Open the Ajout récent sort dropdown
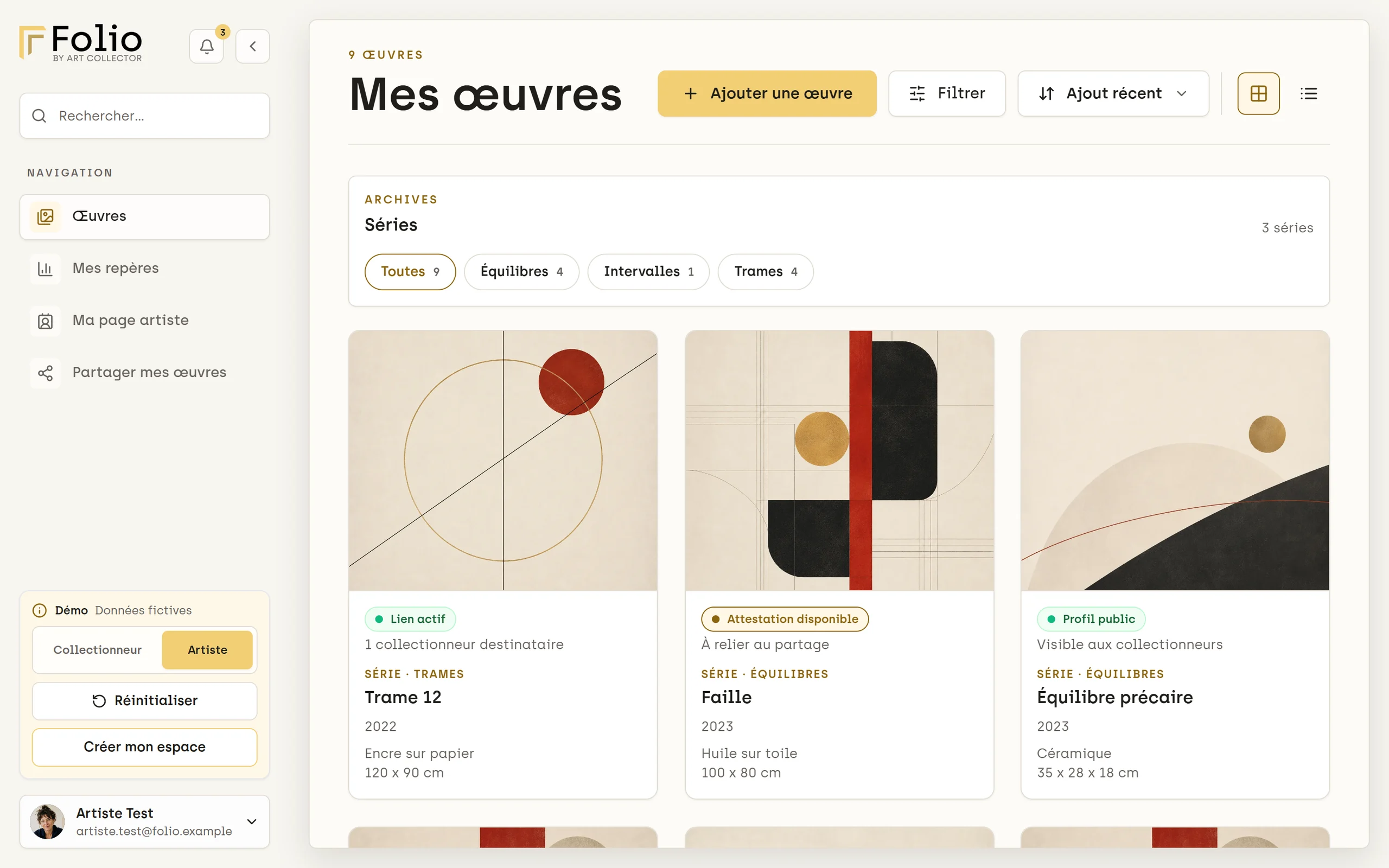This screenshot has width=1389, height=868. point(1113,93)
